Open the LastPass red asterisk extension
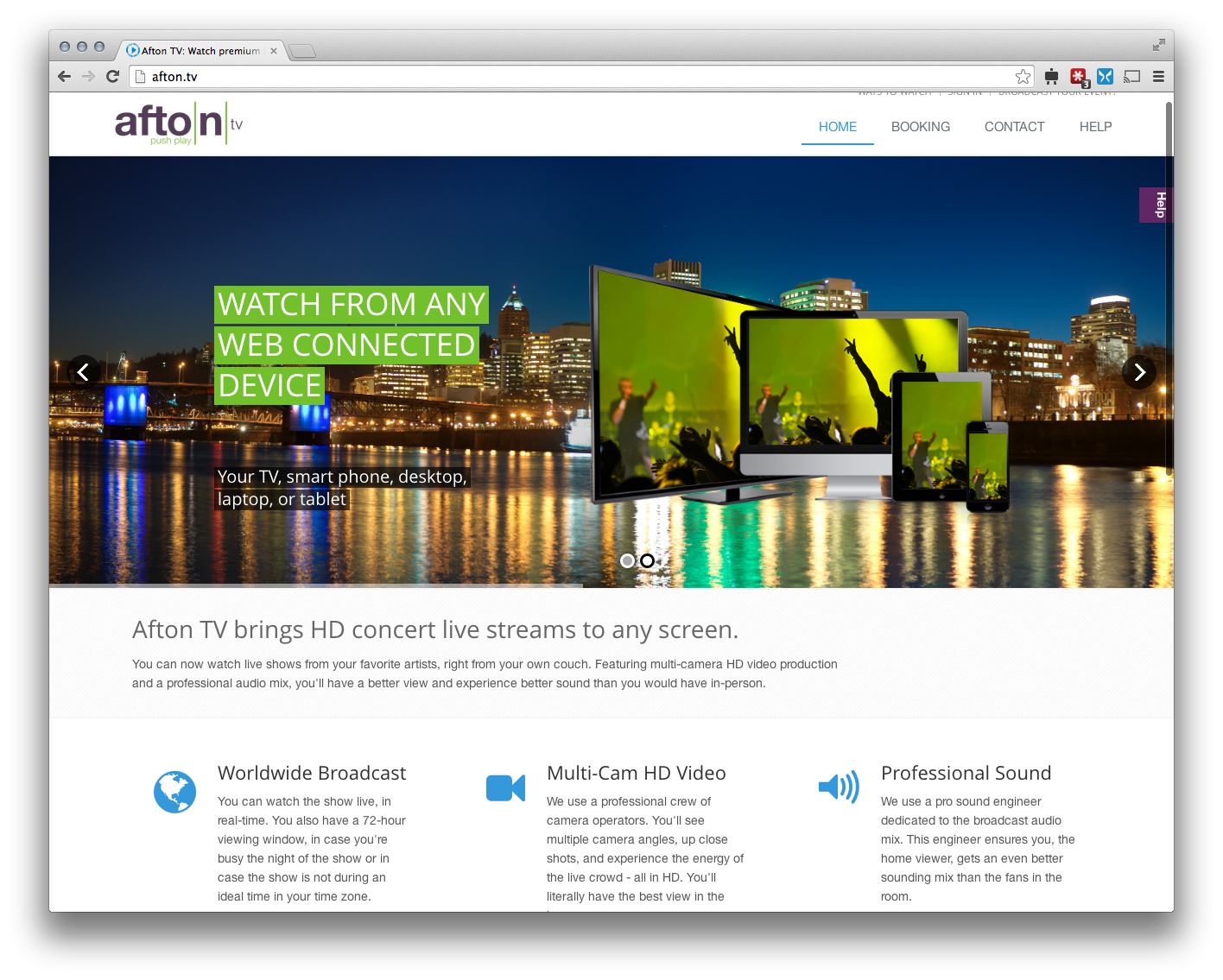 point(1079,77)
